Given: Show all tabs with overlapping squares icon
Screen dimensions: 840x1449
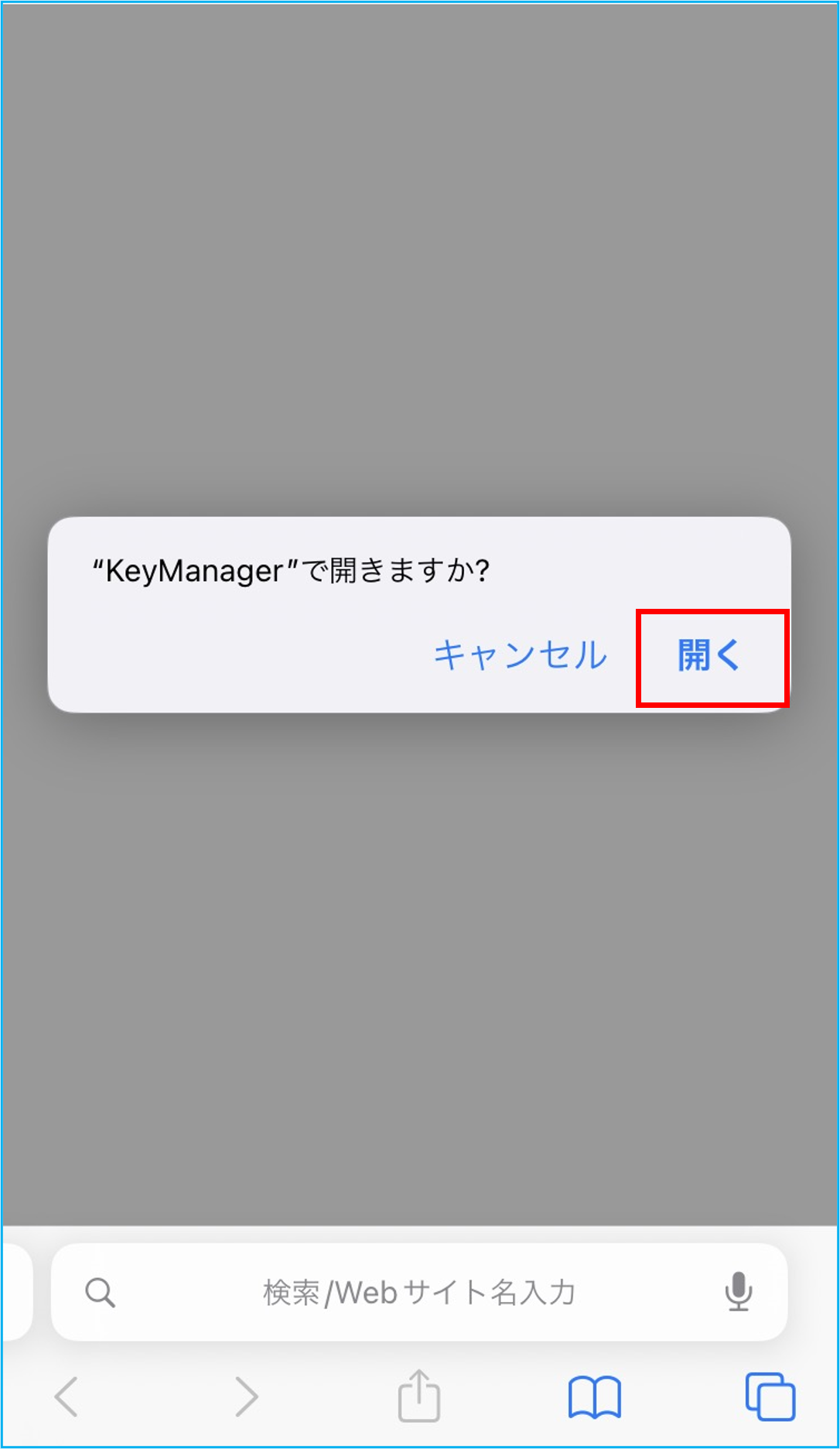Looking at the screenshot, I should point(770,1396).
